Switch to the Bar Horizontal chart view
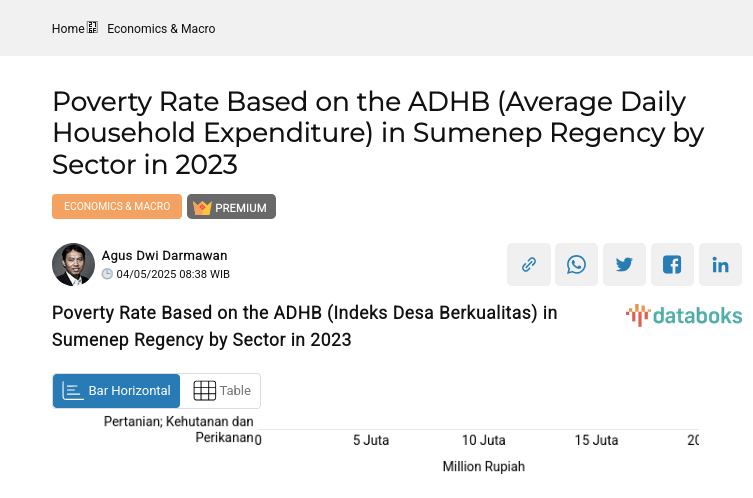Viewport: 753px width, 498px height. click(x=116, y=391)
